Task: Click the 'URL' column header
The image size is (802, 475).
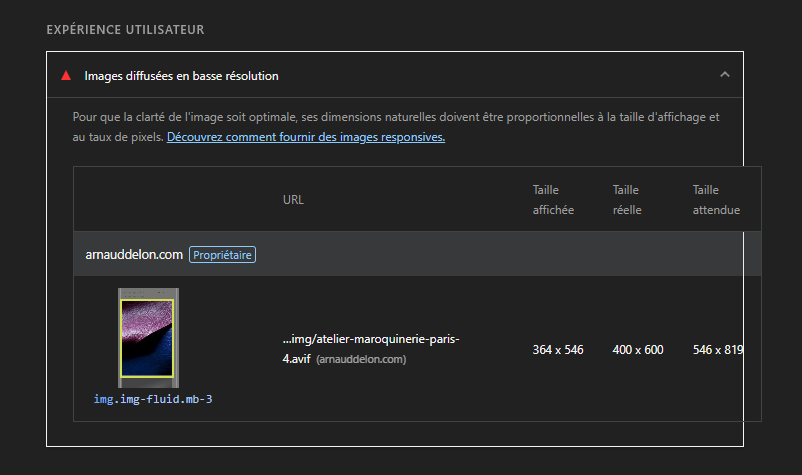Action: (x=293, y=199)
